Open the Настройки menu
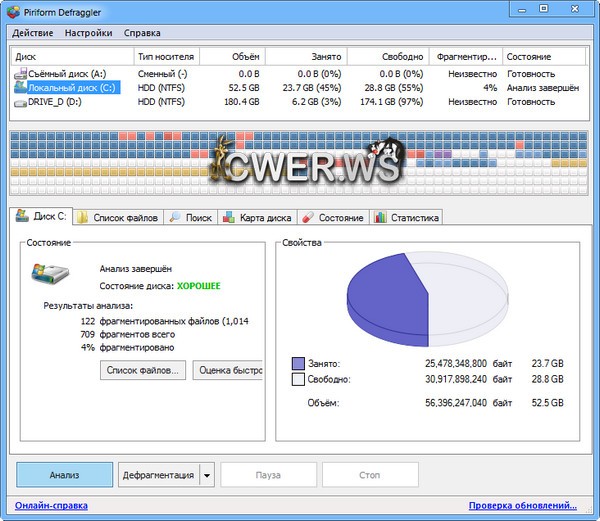 tap(88, 33)
